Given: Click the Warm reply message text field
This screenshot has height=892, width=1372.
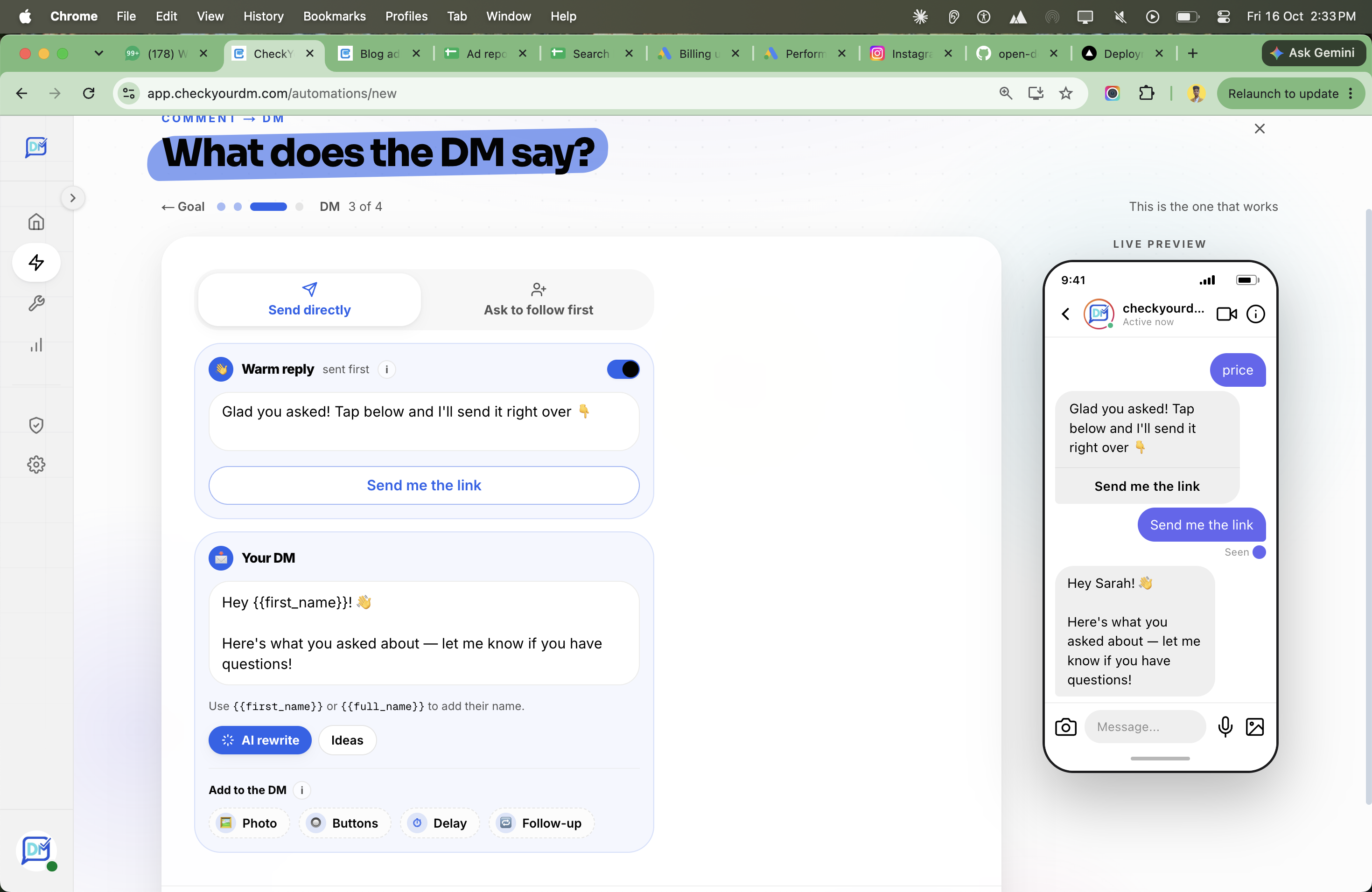Looking at the screenshot, I should pyautogui.click(x=424, y=421).
